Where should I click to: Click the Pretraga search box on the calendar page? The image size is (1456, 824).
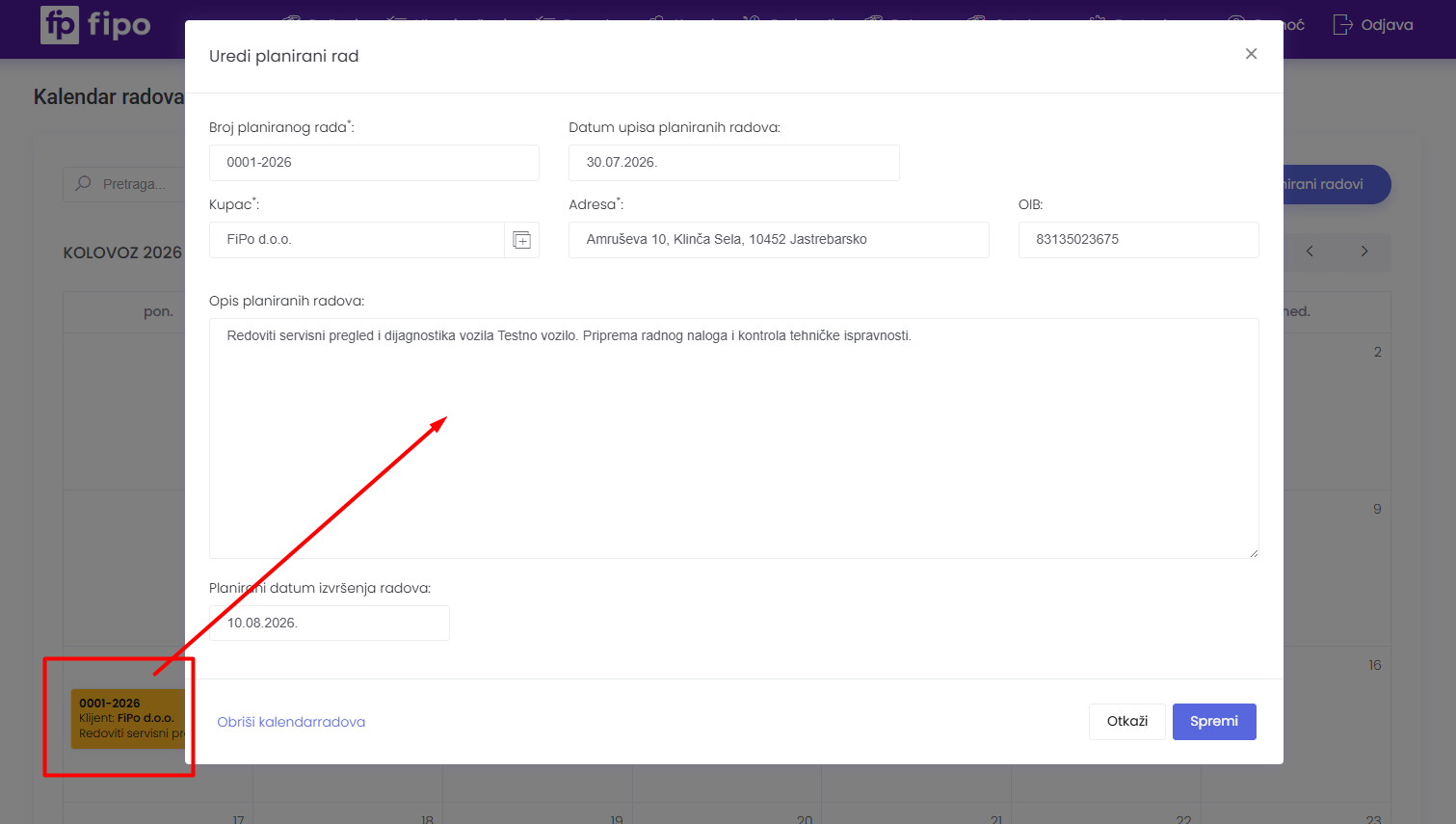tap(125, 184)
